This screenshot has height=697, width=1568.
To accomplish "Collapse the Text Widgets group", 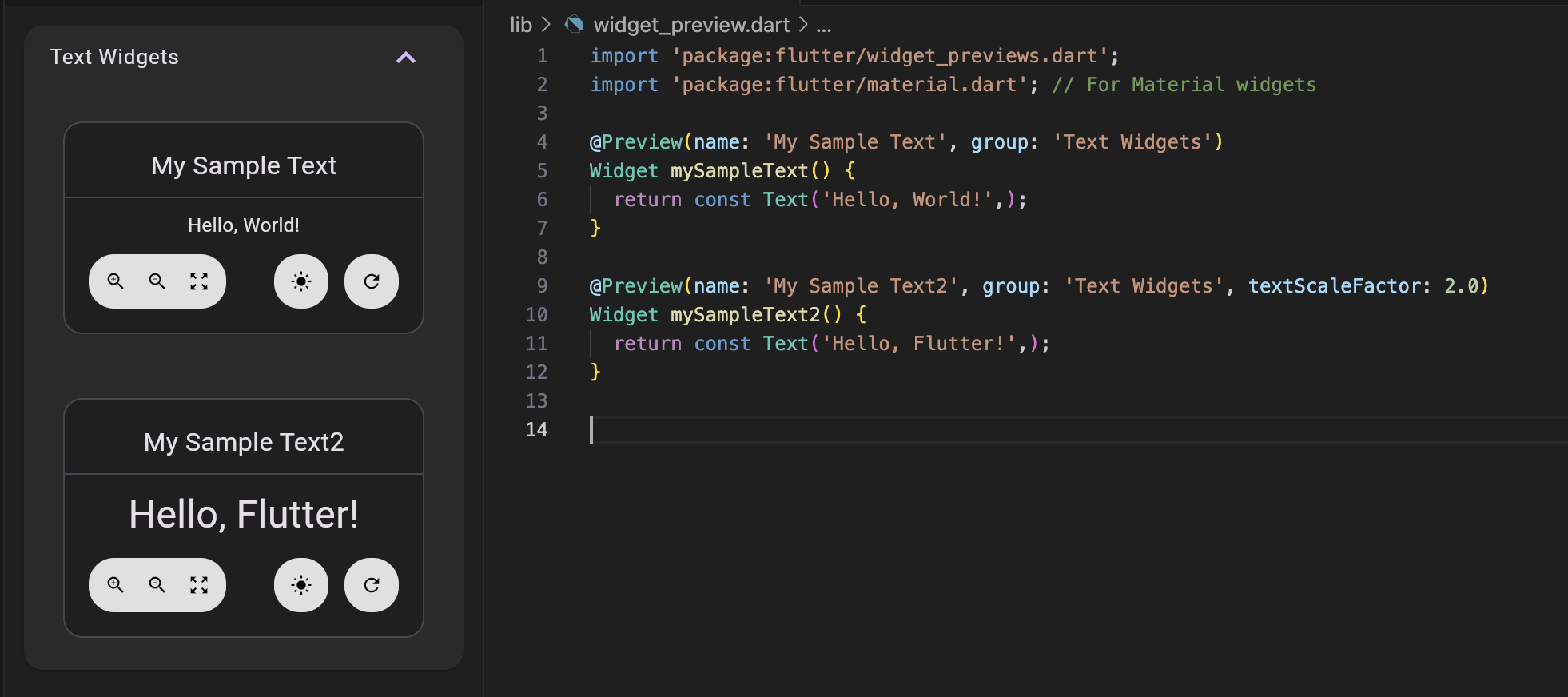I will pyautogui.click(x=406, y=58).
